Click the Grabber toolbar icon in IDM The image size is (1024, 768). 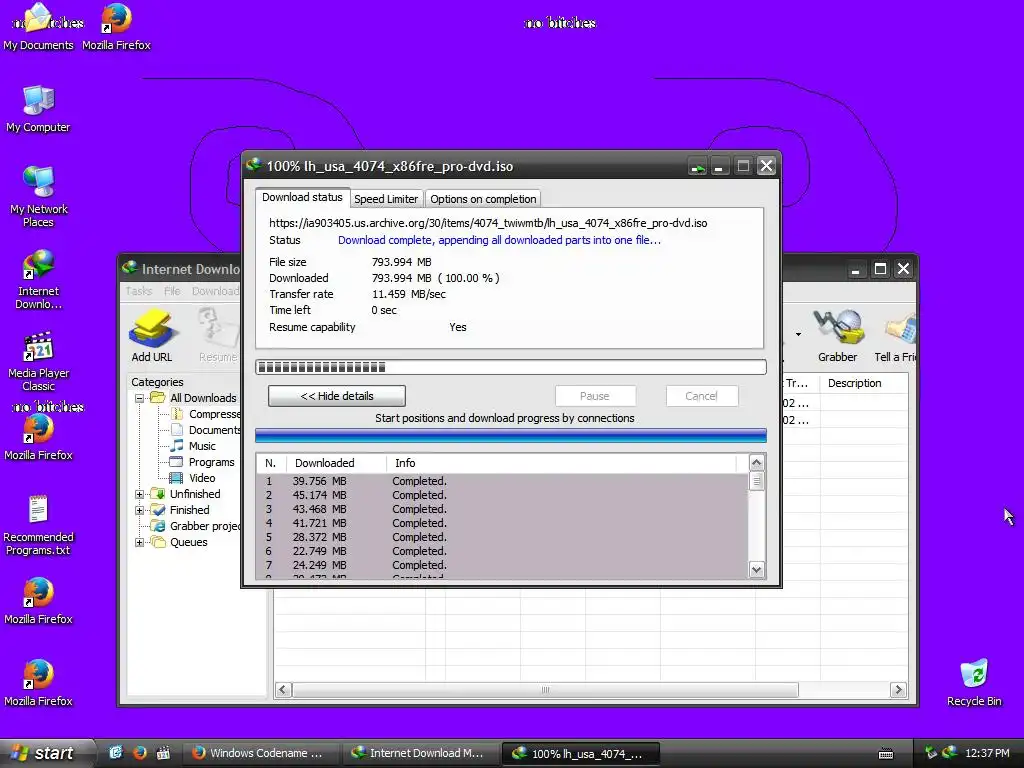click(x=837, y=336)
